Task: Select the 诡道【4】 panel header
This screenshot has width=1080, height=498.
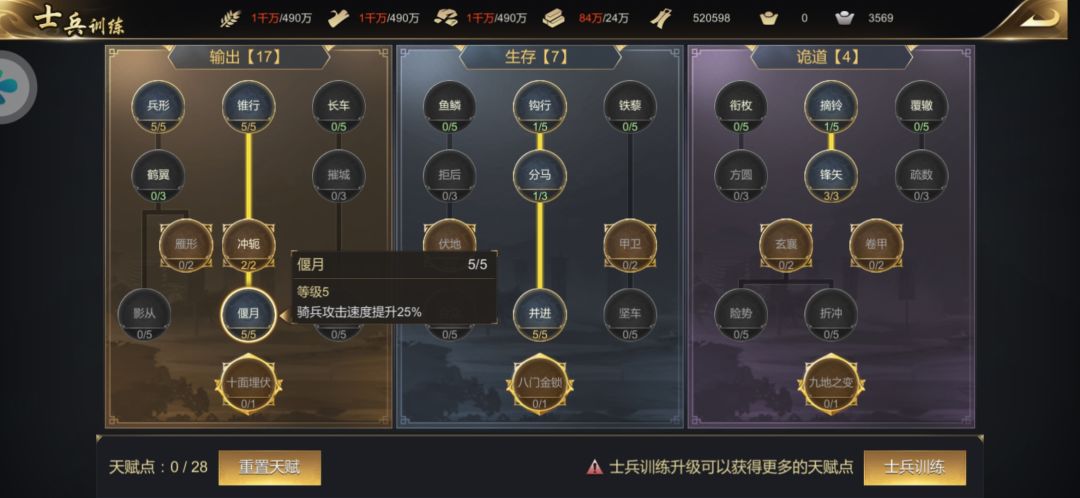Action: coord(831,57)
